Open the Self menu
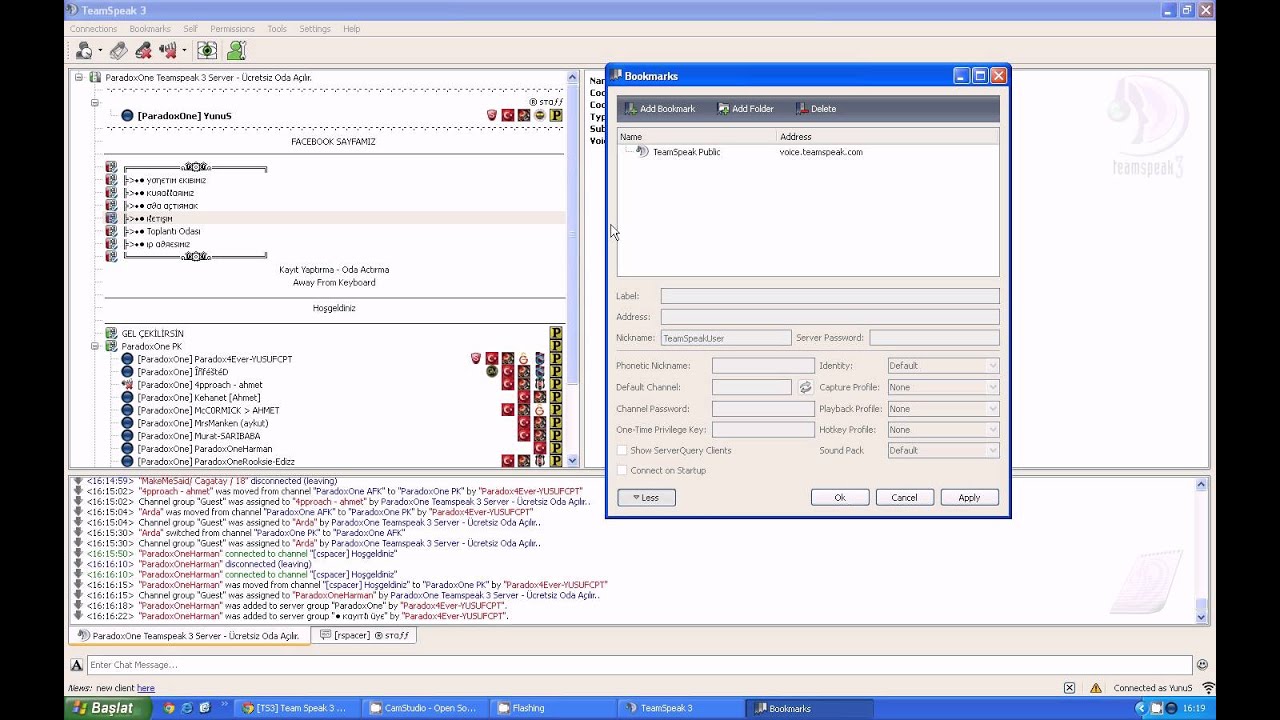Viewport: 1280px width, 720px height. 190,29
